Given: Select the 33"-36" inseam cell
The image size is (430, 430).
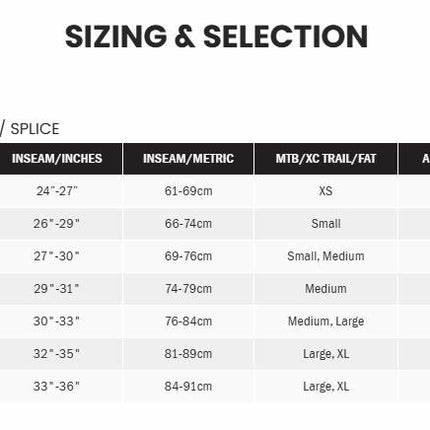Looking at the screenshot, I should coord(61,386).
